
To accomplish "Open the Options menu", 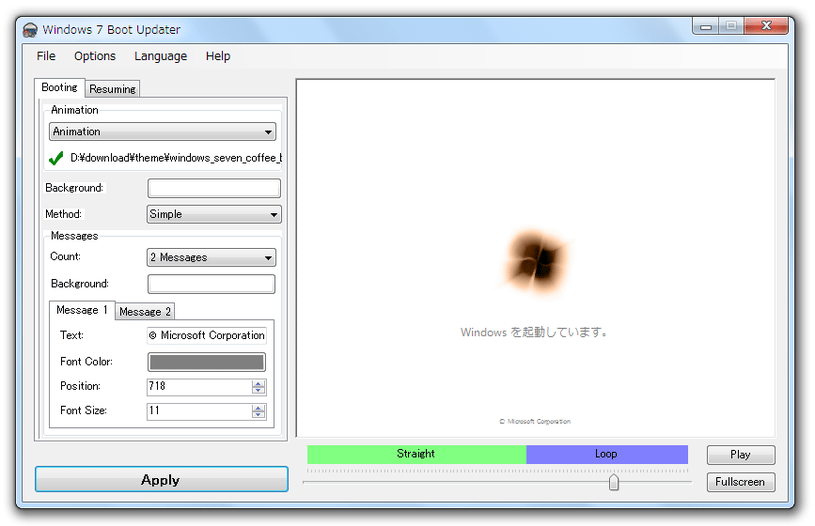I will point(95,56).
